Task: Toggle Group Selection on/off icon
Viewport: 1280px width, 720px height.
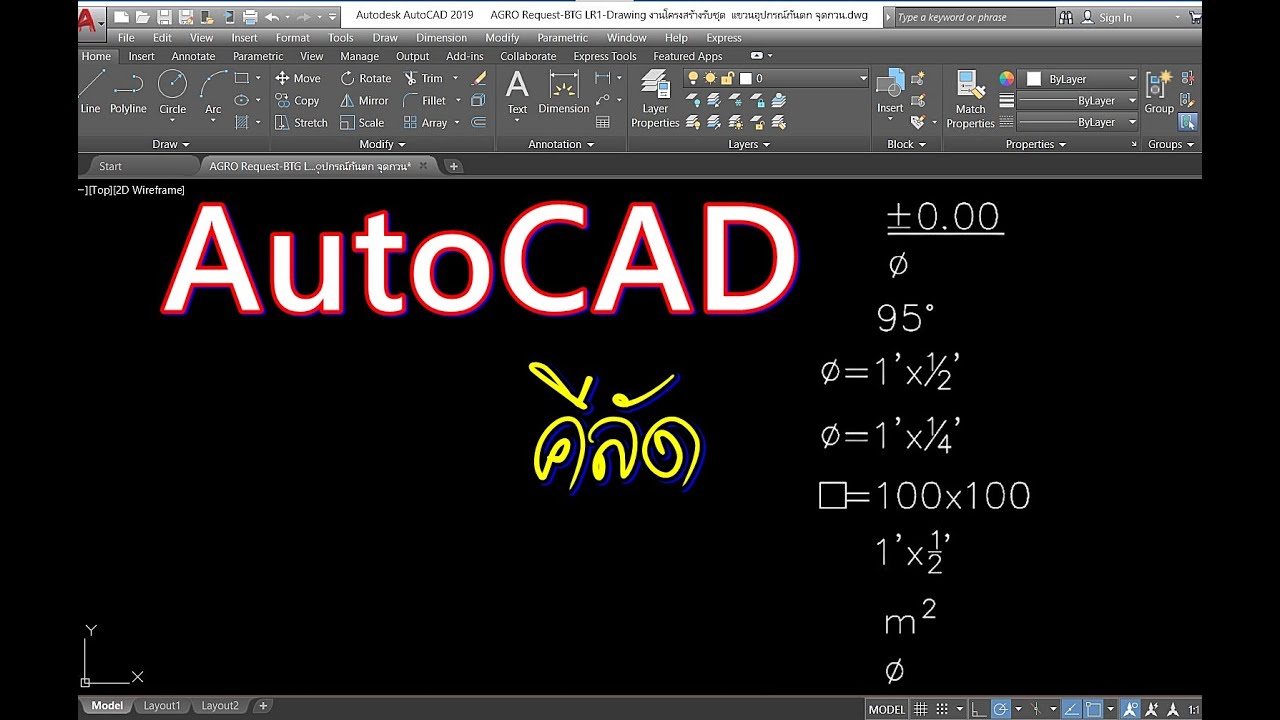Action: pos(1187,122)
